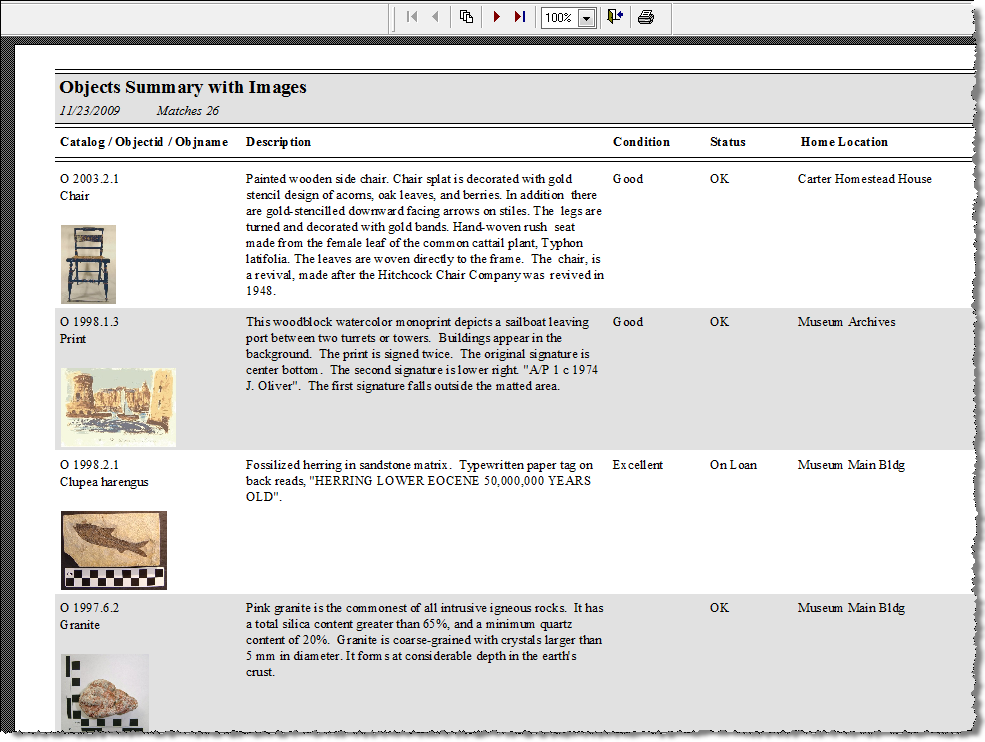This screenshot has height=742, width=985.
Task: Select the Objects Summary with Images title
Action: click(x=182, y=87)
